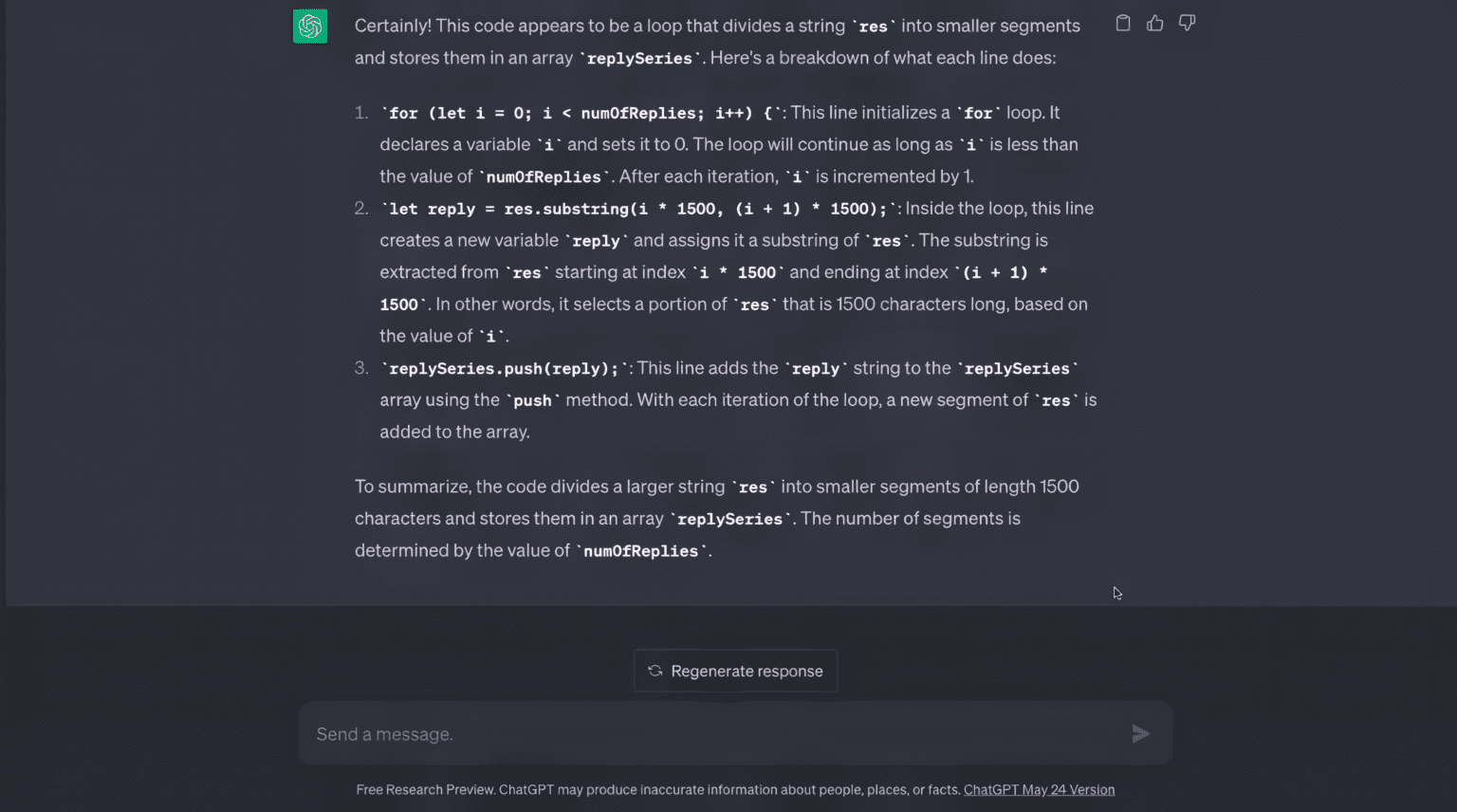Click the green ChatGPT avatar logo
1457x812 pixels.
click(x=310, y=27)
